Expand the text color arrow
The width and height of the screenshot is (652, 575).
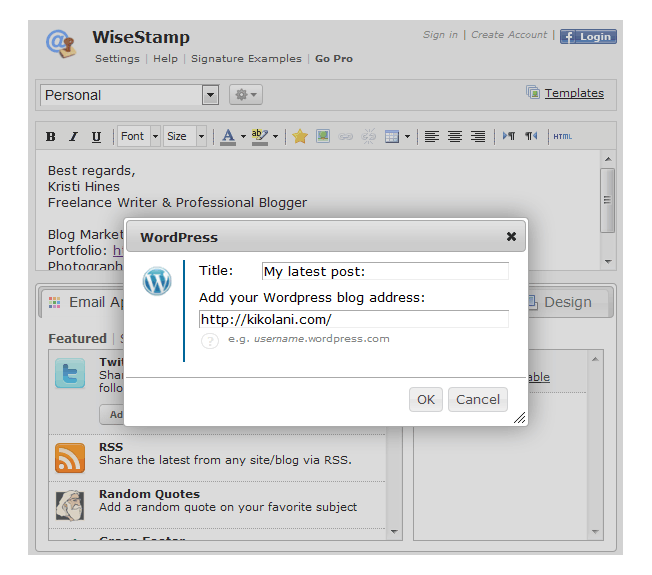tap(243, 136)
